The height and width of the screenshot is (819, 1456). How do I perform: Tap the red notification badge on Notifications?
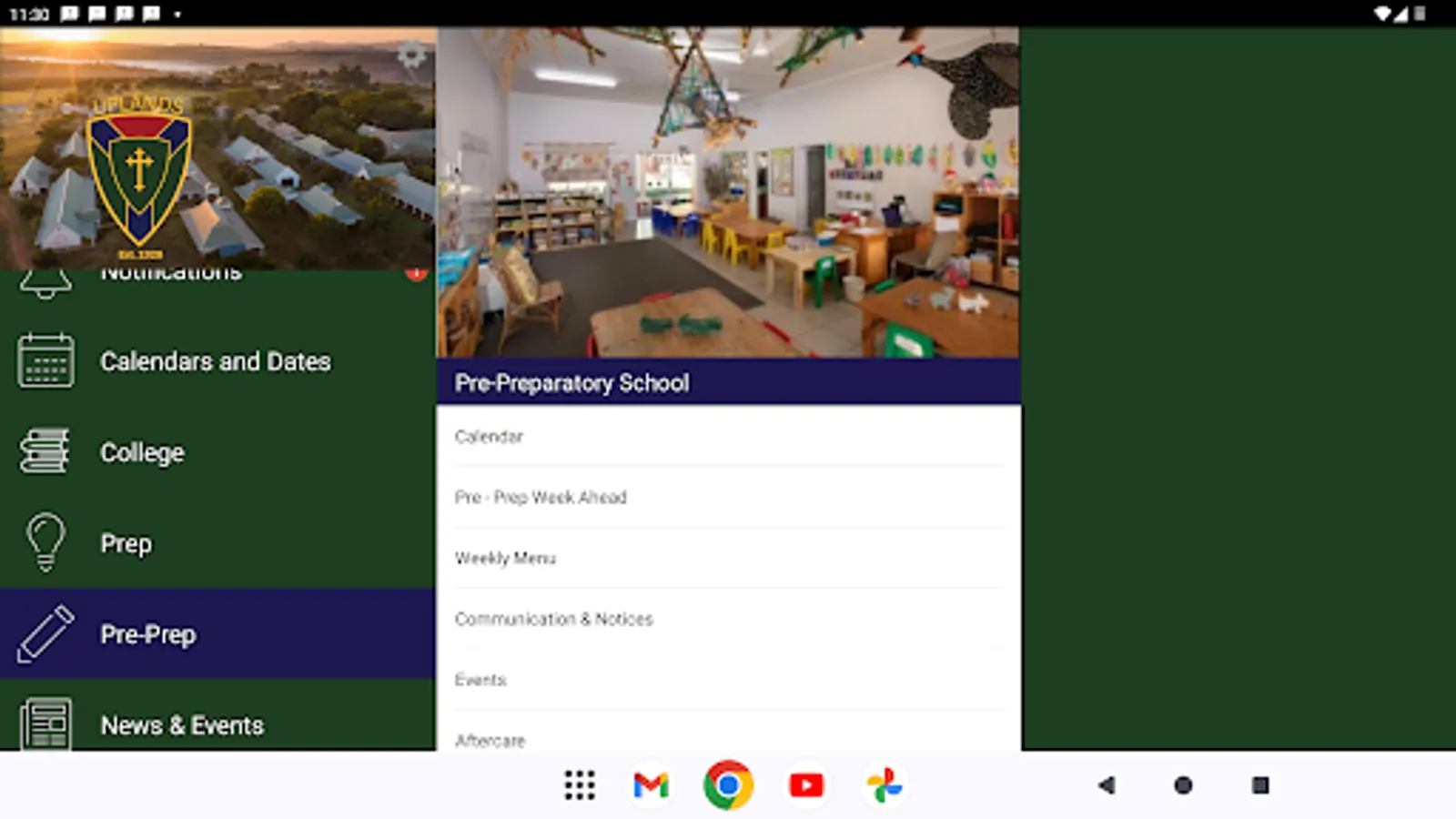(x=417, y=270)
